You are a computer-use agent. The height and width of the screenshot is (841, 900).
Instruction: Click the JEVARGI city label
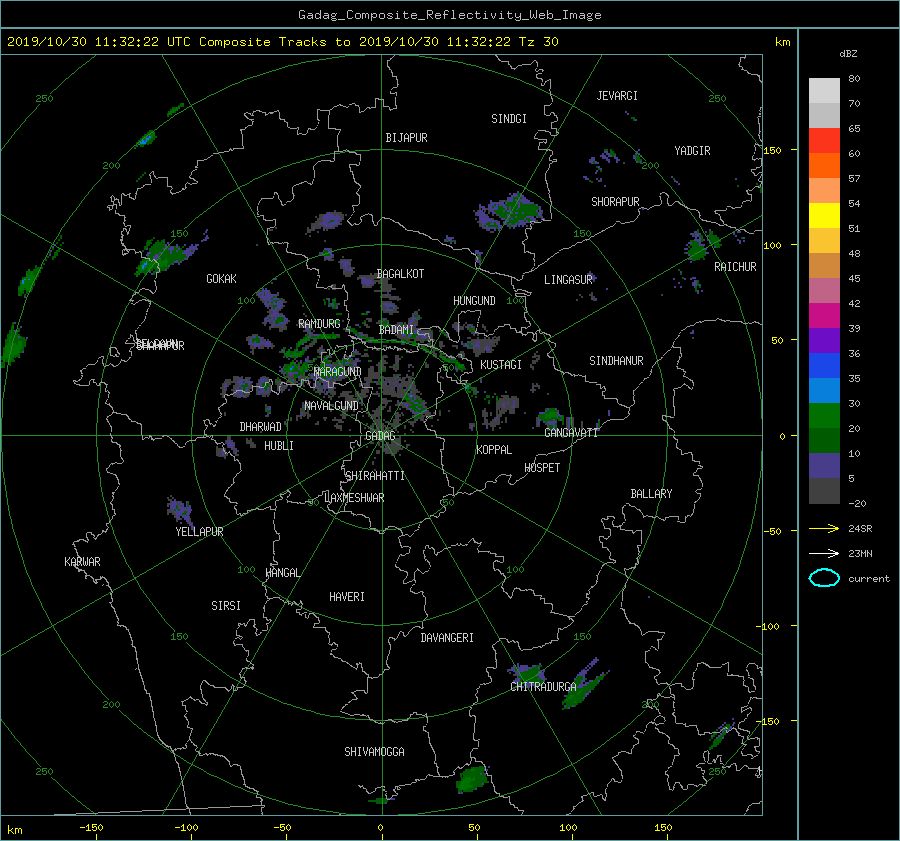pyautogui.click(x=617, y=96)
